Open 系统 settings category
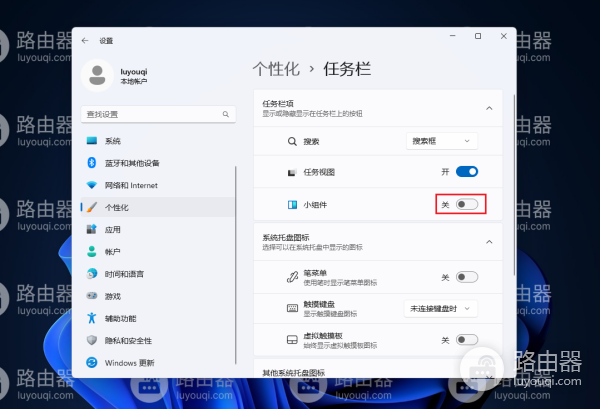Screen dimensions: 600x409 click(158, 141)
